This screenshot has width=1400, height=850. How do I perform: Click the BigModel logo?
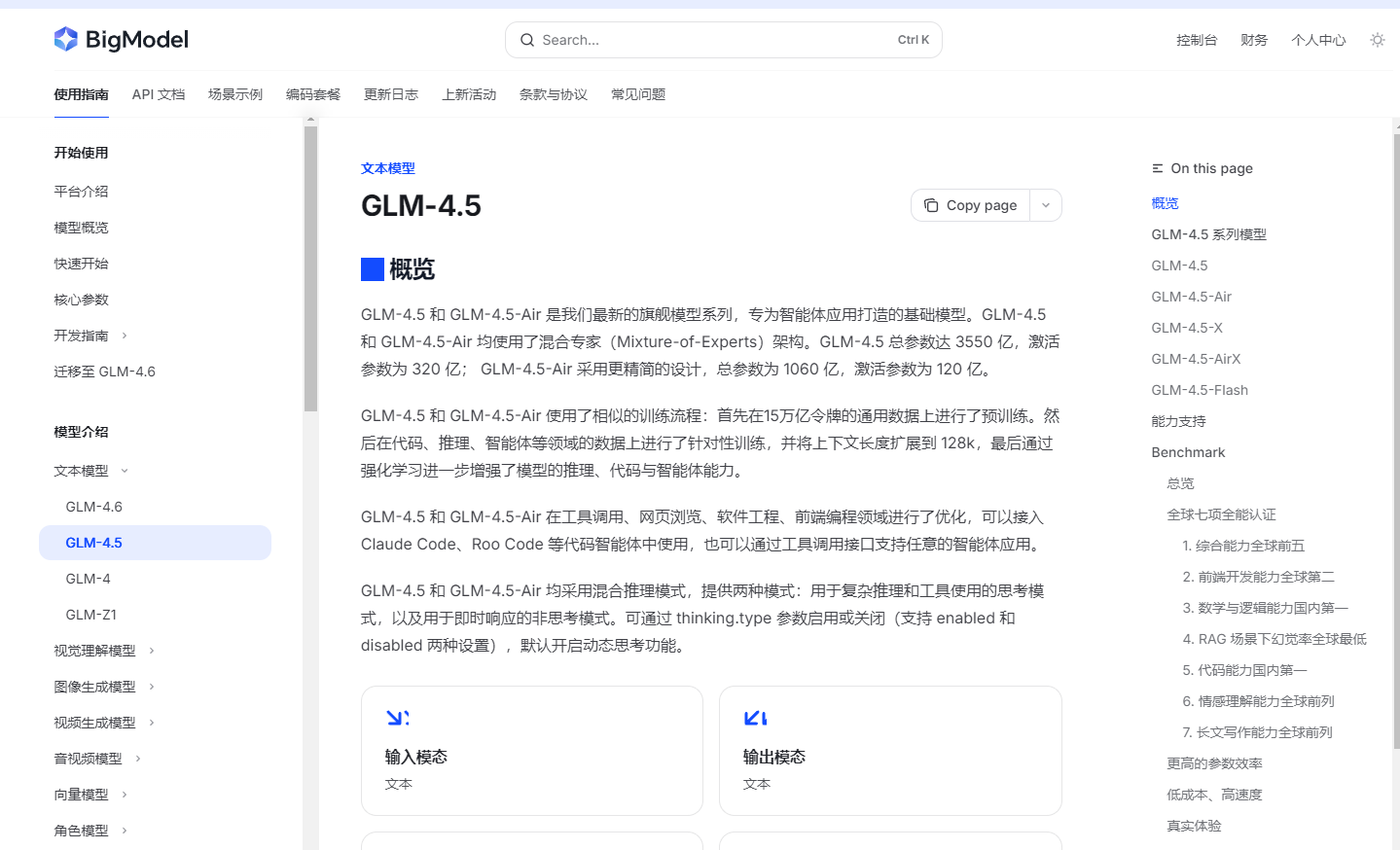pyautogui.click(x=121, y=39)
